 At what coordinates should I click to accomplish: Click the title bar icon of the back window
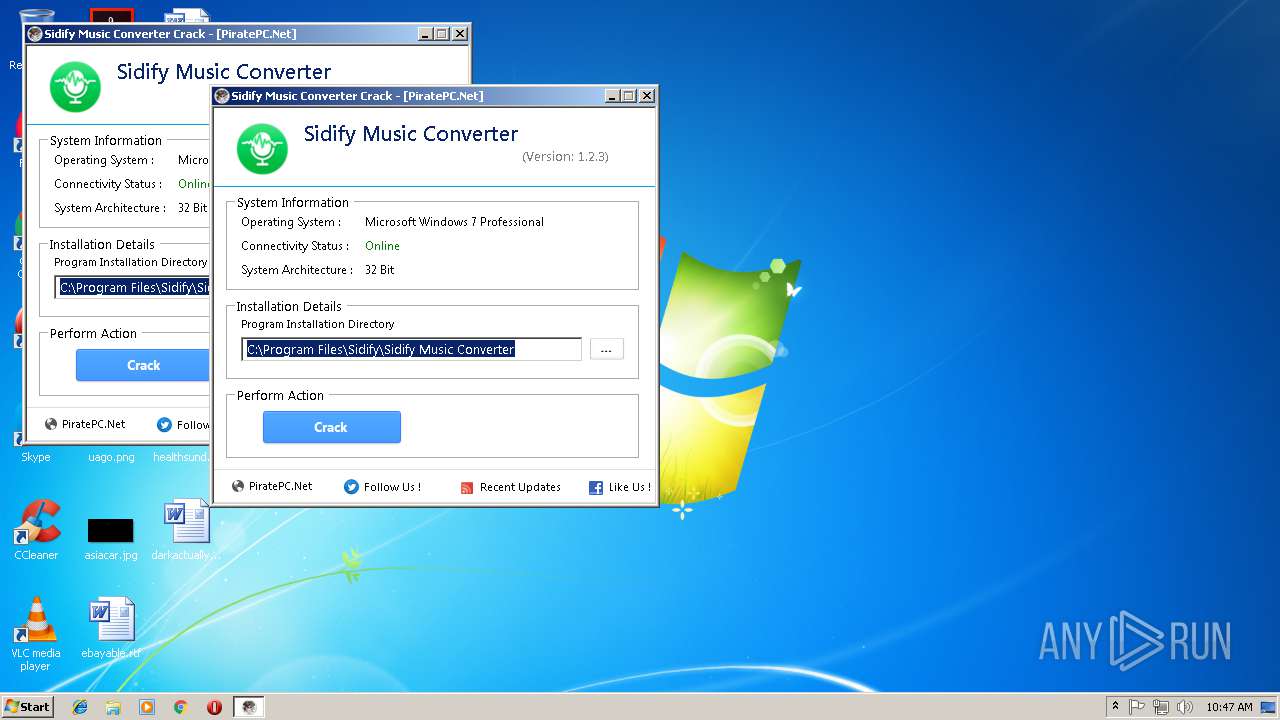tap(35, 34)
